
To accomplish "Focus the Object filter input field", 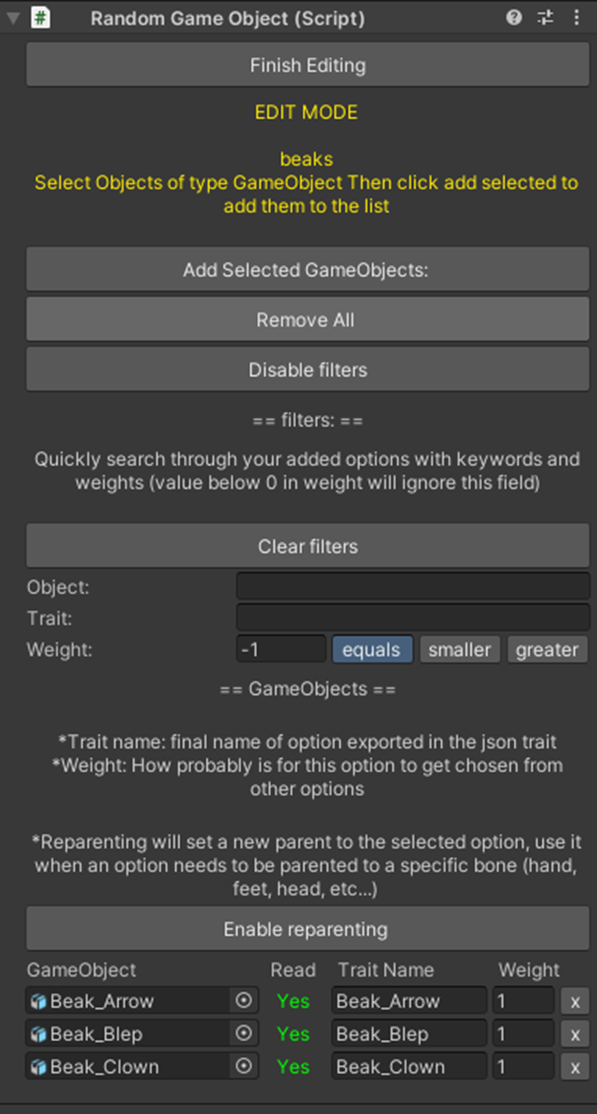I will [x=413, y=587].
